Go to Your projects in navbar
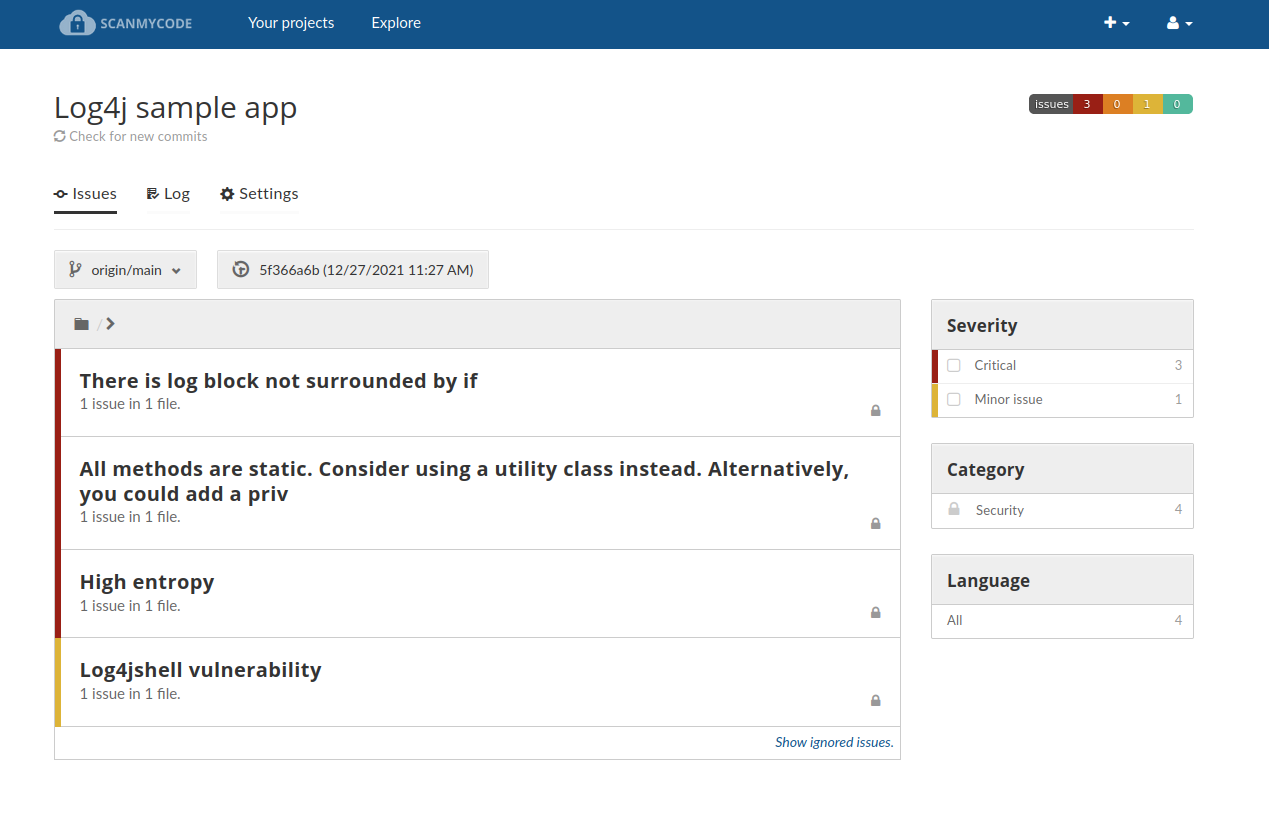Image resolution: width=1269 pixels, height=824 pixels. [x=291, y=23]
